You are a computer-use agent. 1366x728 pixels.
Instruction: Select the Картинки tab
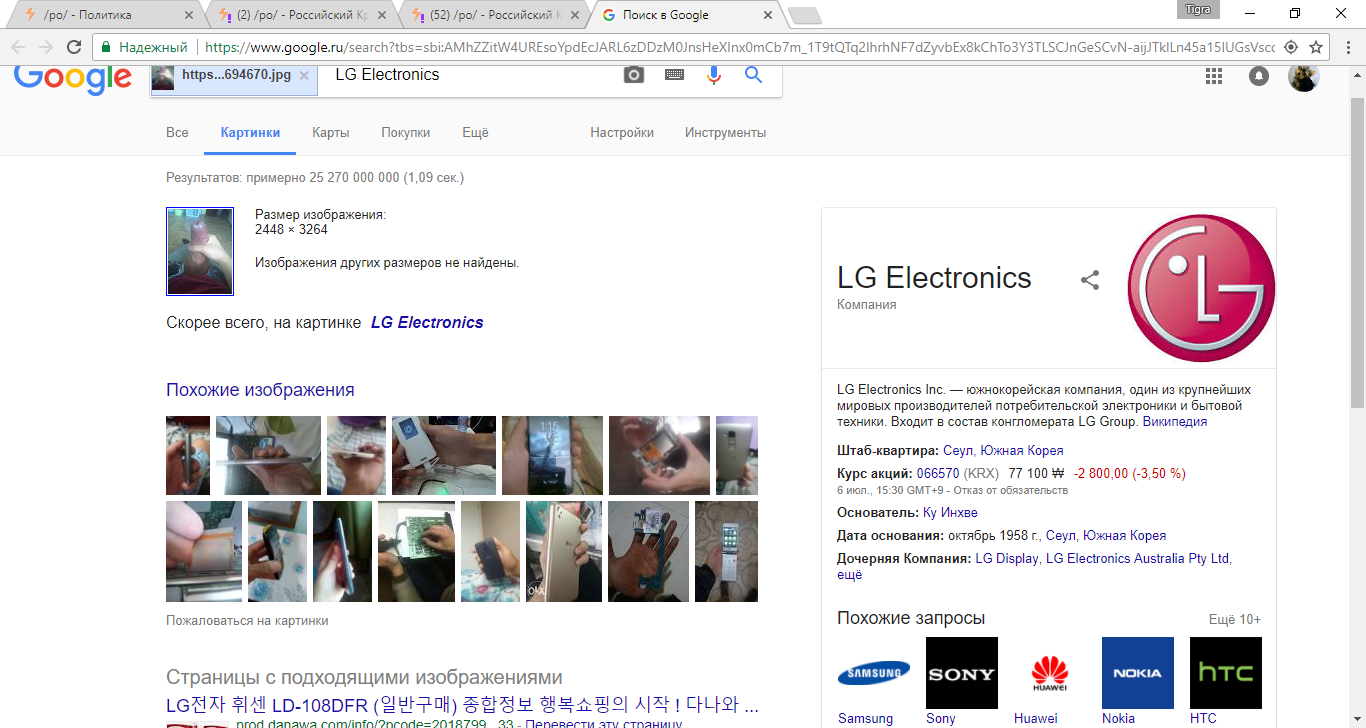250,133
